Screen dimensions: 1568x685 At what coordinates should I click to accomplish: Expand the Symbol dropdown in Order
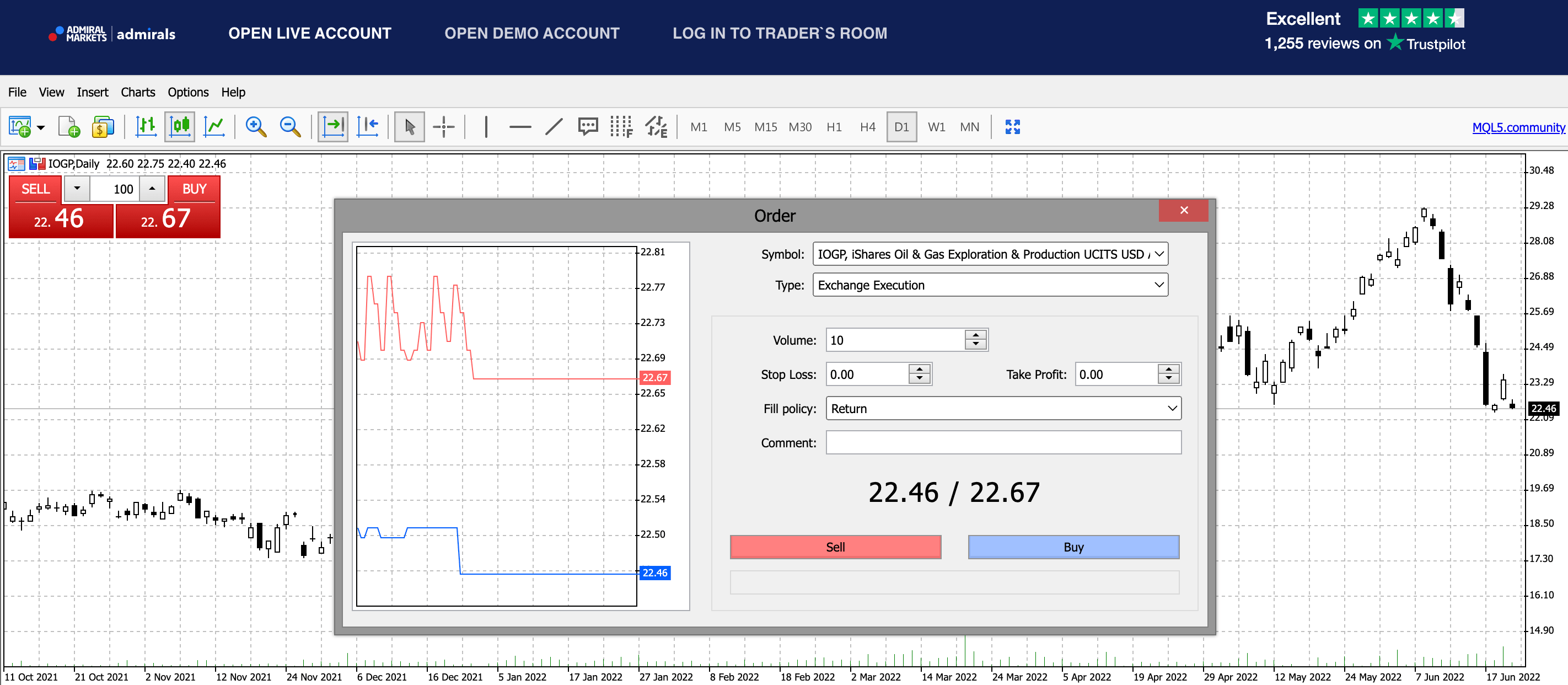click(x=1159, y=254)
